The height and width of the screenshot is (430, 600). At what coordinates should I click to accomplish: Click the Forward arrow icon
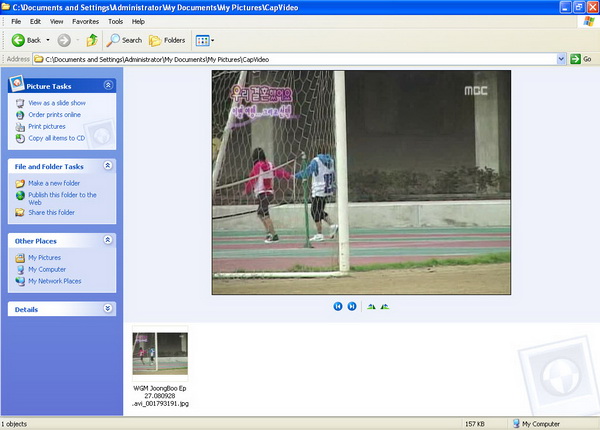point(64,40)
